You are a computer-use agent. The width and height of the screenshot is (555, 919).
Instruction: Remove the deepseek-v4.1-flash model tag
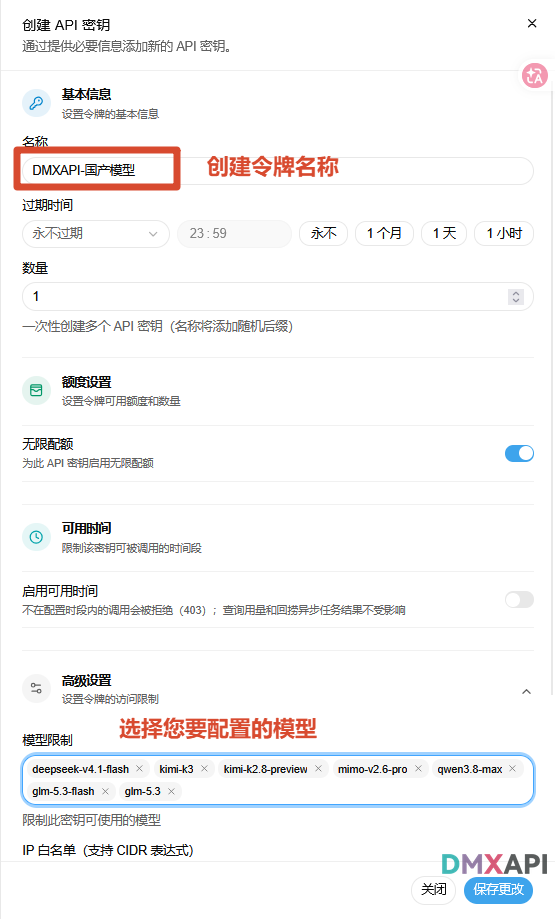[x=139, y=768]
